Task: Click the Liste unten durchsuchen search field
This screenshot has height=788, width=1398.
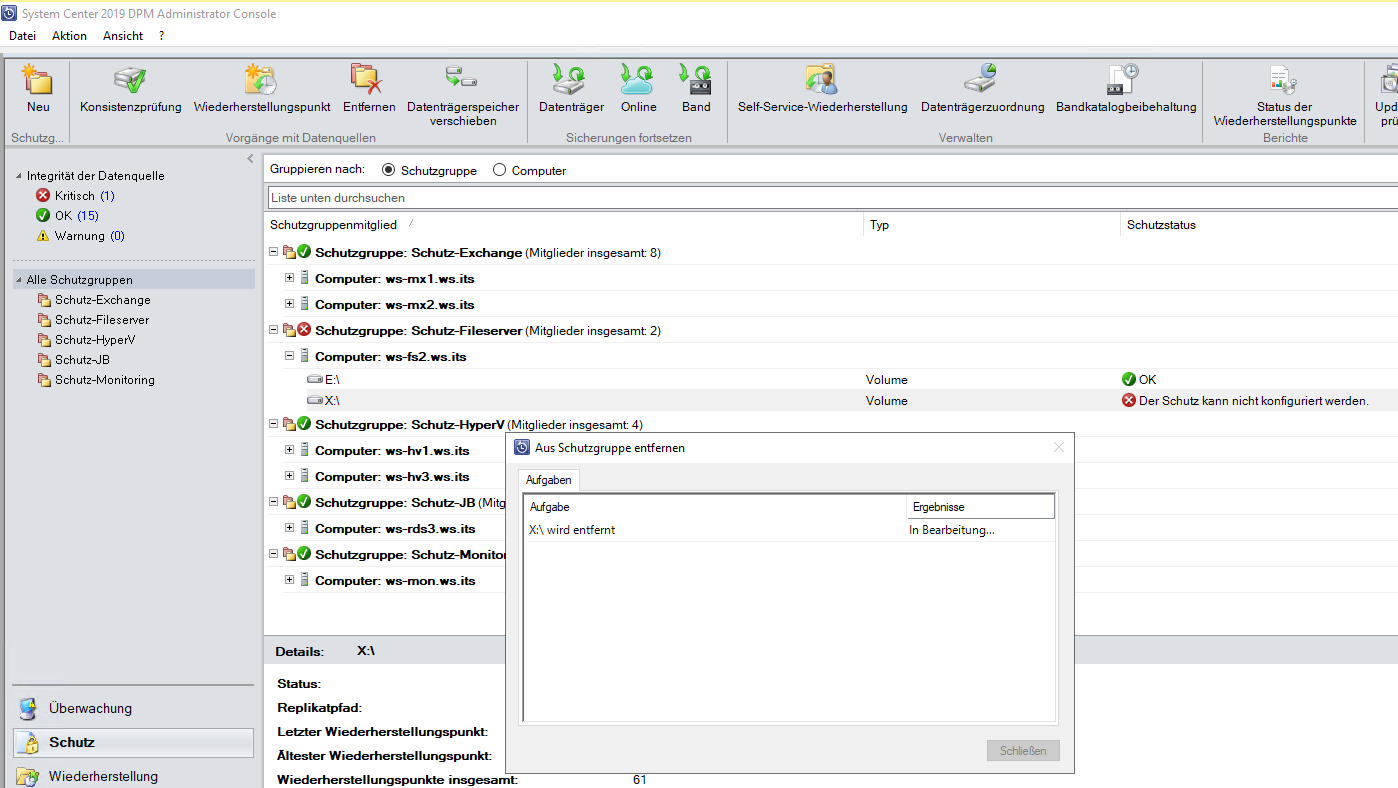Action: pyautogui.click(x=833, y=198)
